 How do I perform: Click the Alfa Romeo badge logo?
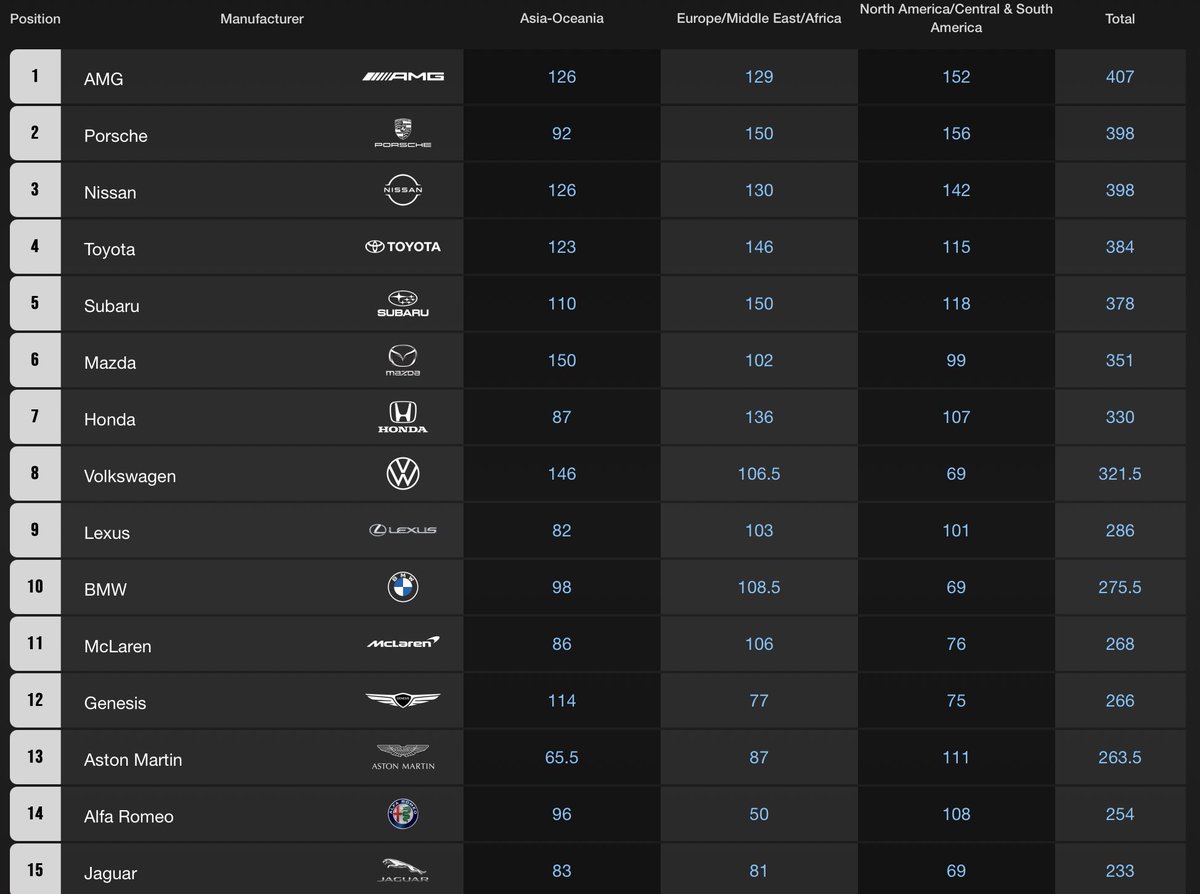(x=403, y=814)
